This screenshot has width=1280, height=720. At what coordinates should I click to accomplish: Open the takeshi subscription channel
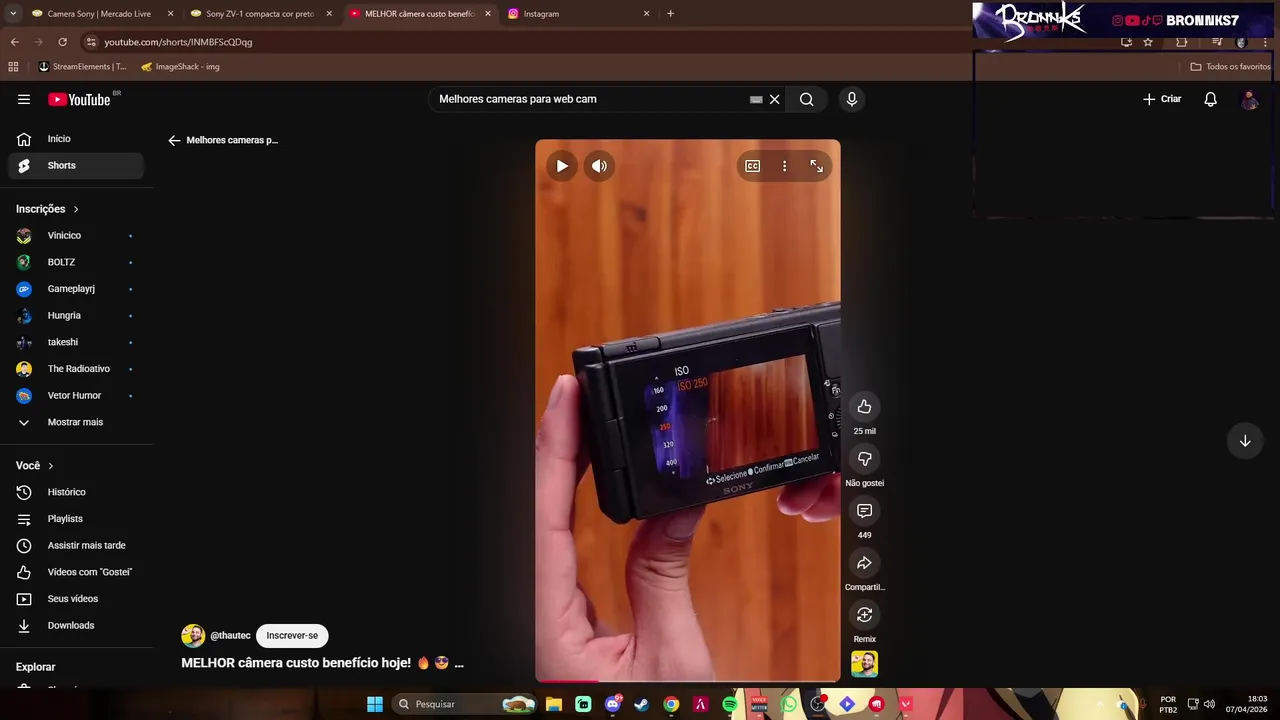click(x=76, y=342)
